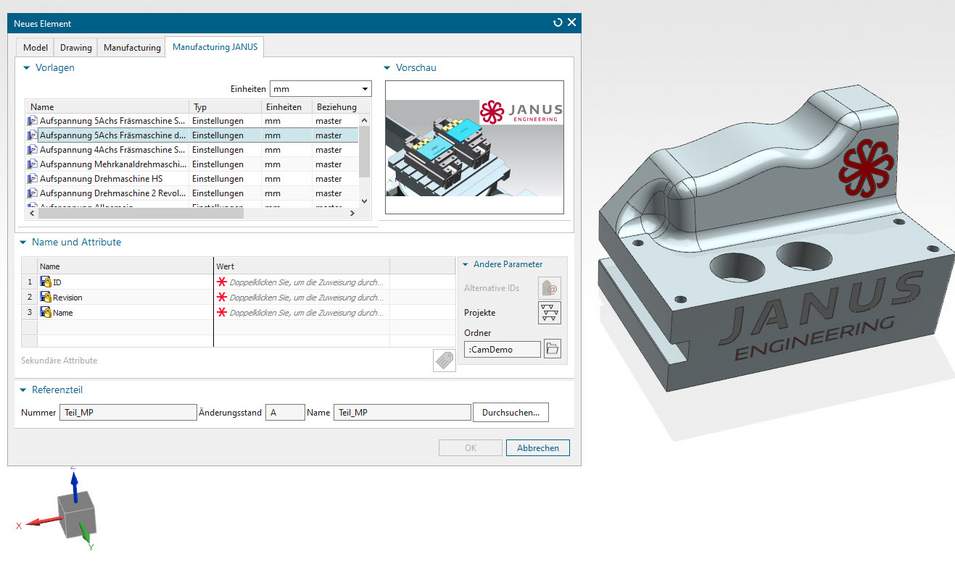
Task: Click the Nummer field with Teil_MP
Action: point(128,412)
